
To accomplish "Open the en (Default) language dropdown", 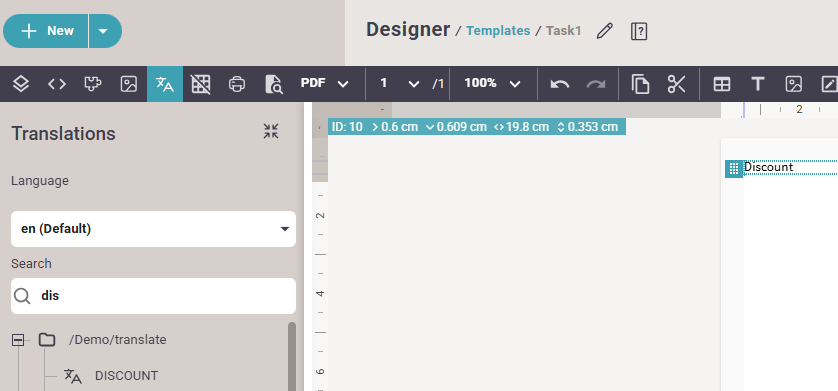I will (x=153, y=229).
